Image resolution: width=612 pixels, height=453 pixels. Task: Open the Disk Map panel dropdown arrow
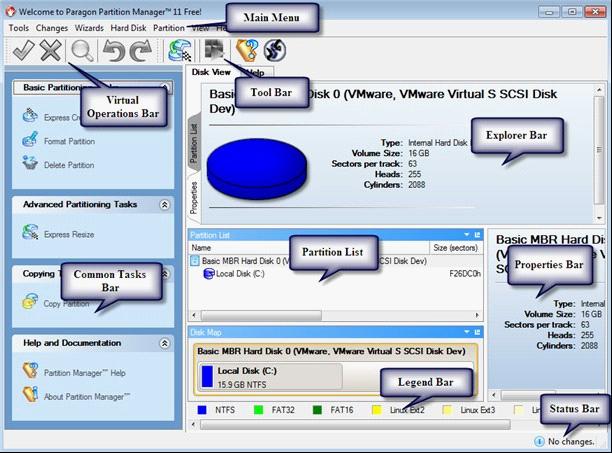pos(467,331)
